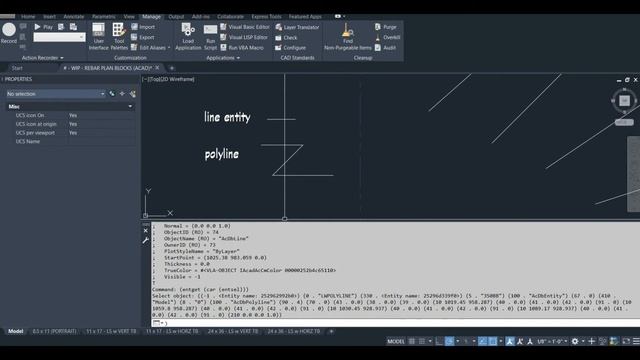Screen dimensions: 640x360
Task: Switch to the Home ribbon tab
Action: [x=28, y=17]
